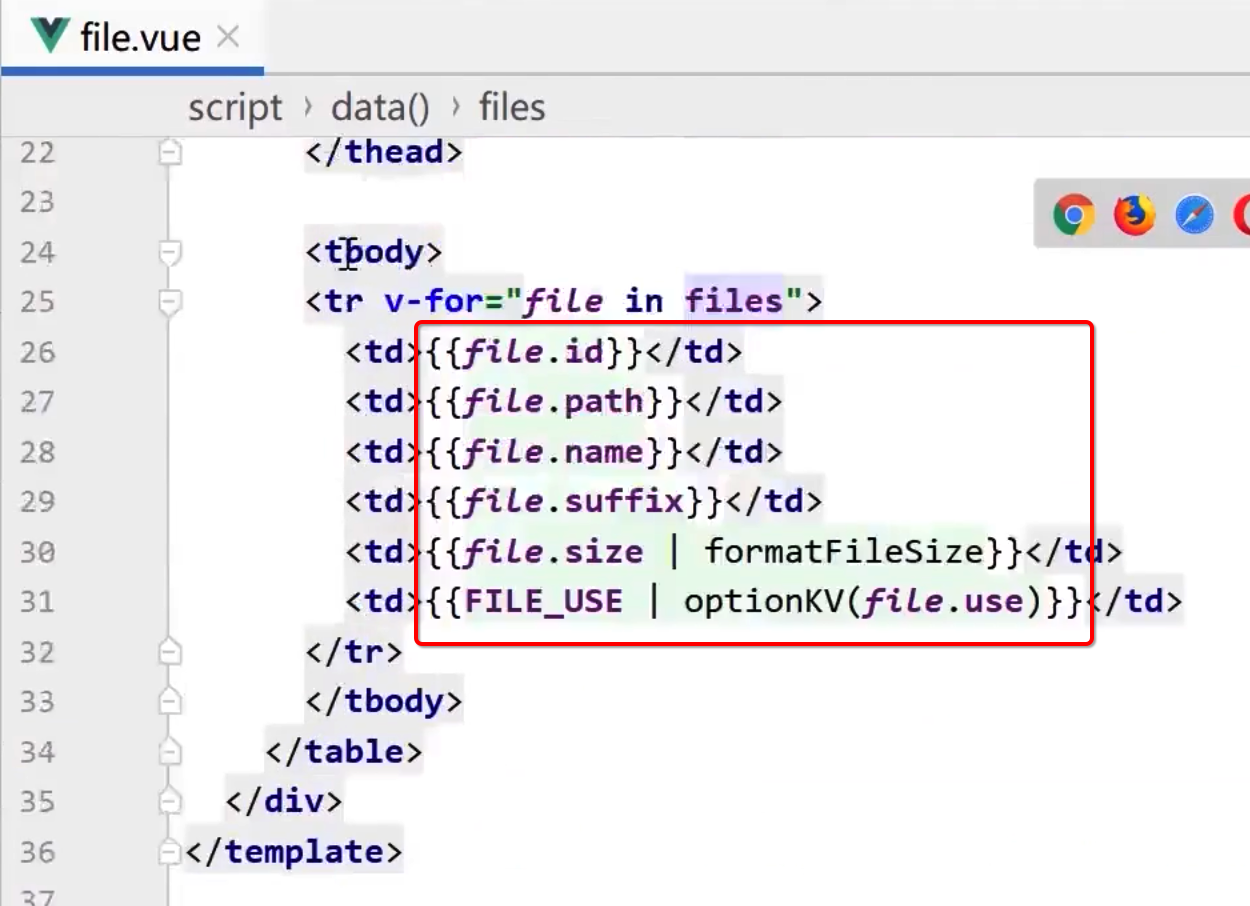The width and height of the screenshot is (1250, 906).
Task: Close the file.vue tab
Action: [228, 38]
